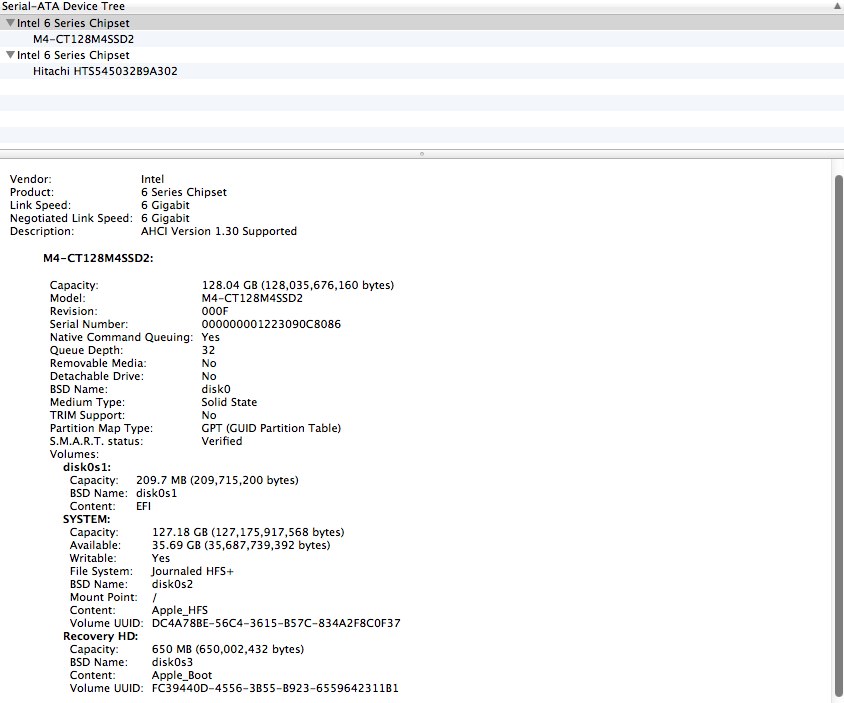Click the S.M.A.R.T. status 'Verified' value
This screenshot has width=844, height=703.
pos(222,441)
